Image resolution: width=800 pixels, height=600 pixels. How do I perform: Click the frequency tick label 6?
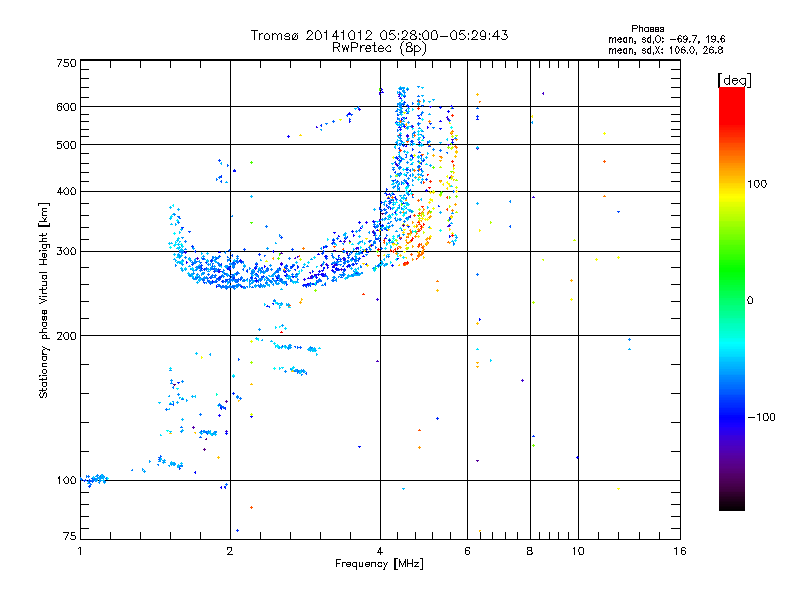467,551
